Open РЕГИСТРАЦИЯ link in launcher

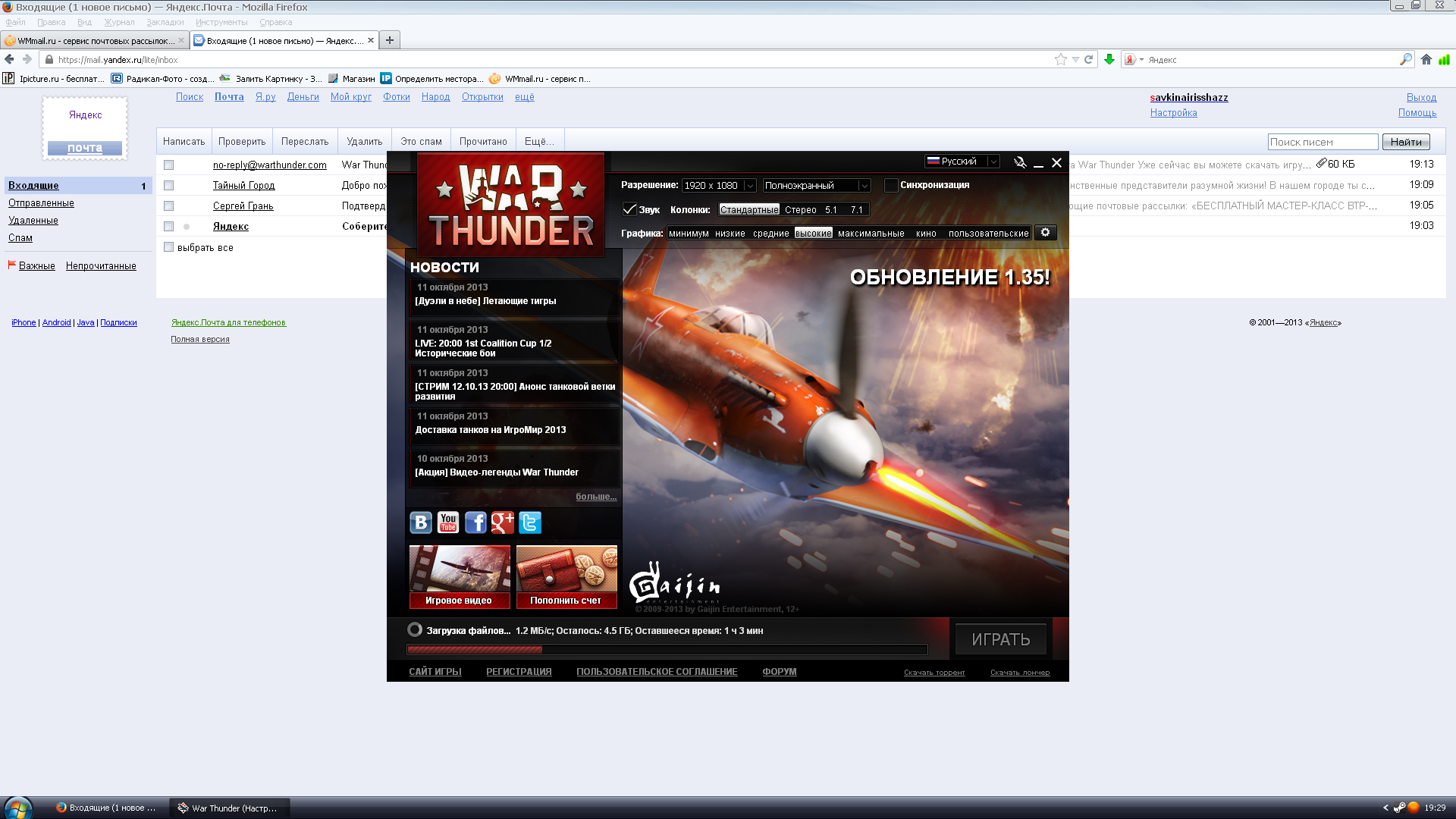tap(519, 672)
